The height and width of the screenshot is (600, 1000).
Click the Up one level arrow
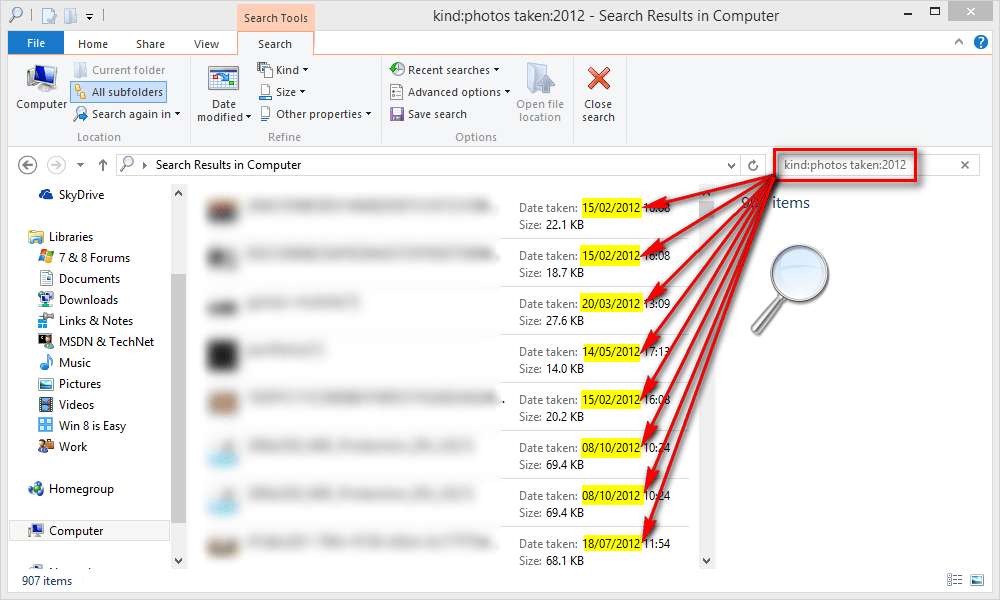click(x=102, y=165)
